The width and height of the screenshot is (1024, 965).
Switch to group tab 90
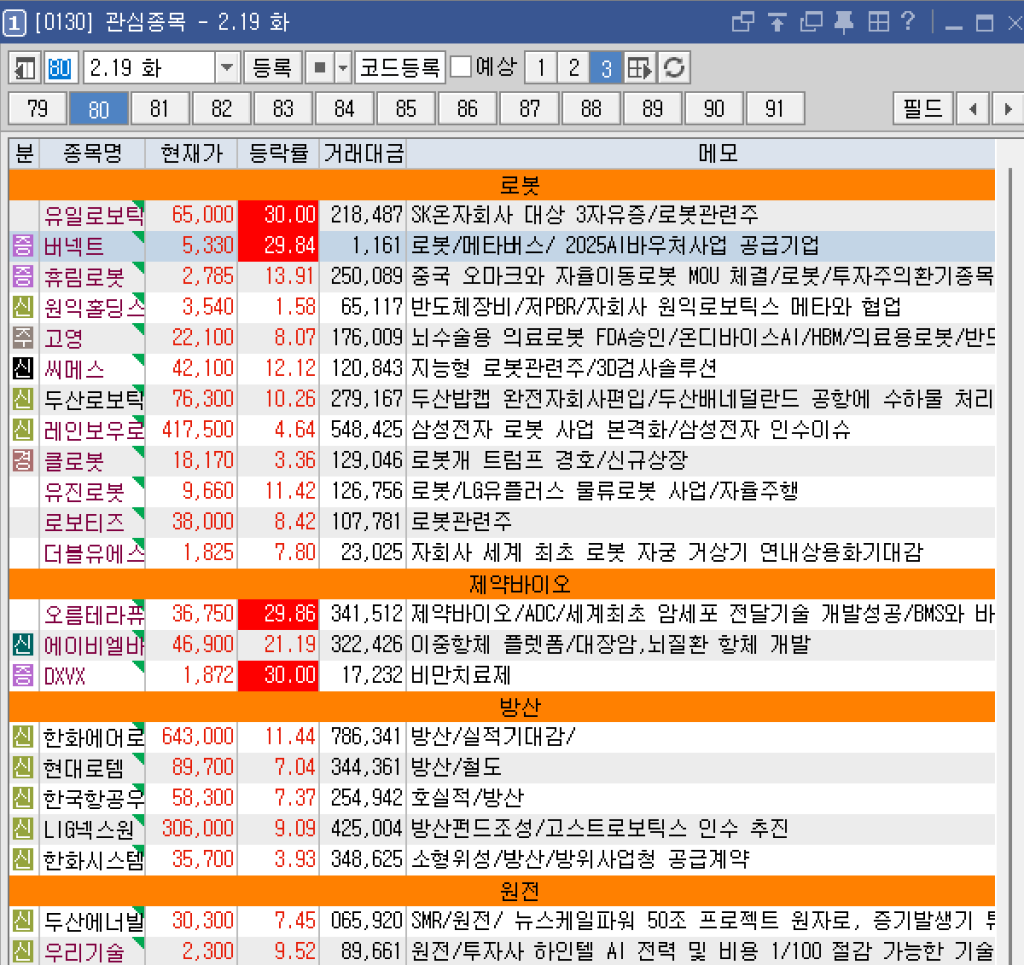714,108
